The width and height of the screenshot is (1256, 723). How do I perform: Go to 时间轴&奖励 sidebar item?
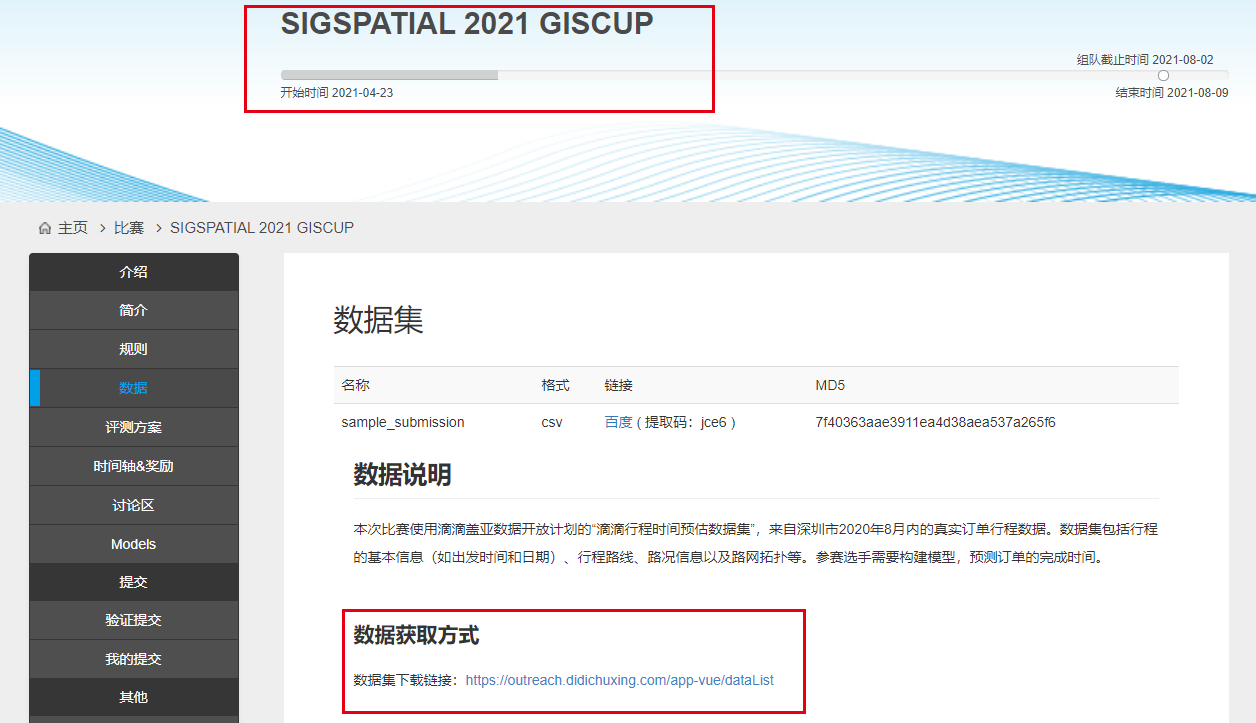134,466
